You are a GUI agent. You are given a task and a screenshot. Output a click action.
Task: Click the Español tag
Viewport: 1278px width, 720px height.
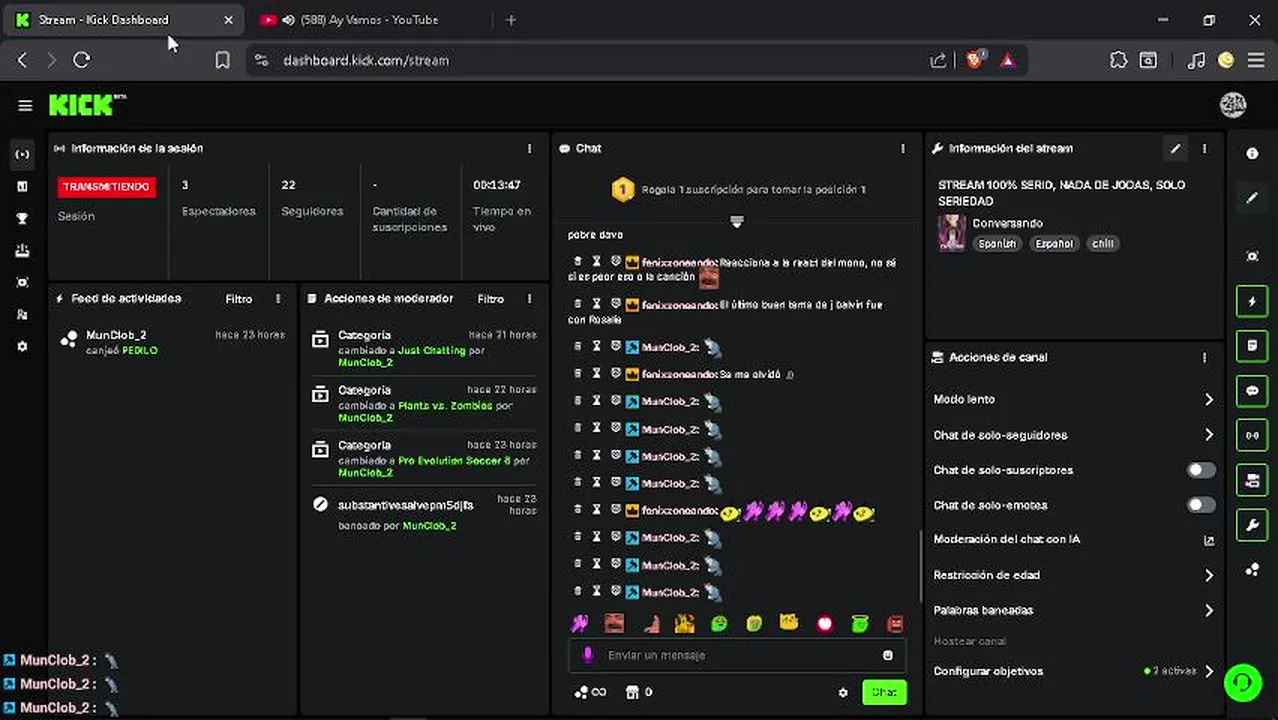1054,243
